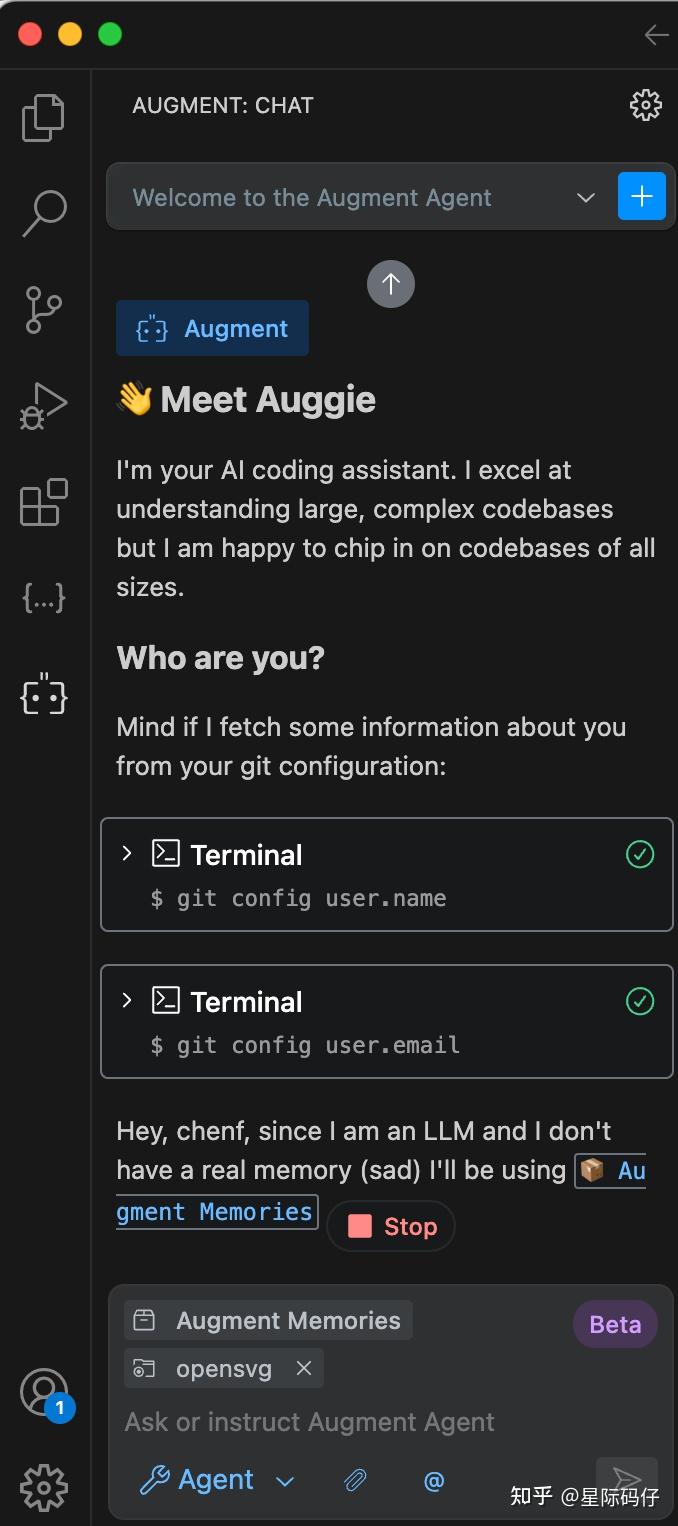Click the Augment badge above Meet Auggie

click(x=212, y=328)
